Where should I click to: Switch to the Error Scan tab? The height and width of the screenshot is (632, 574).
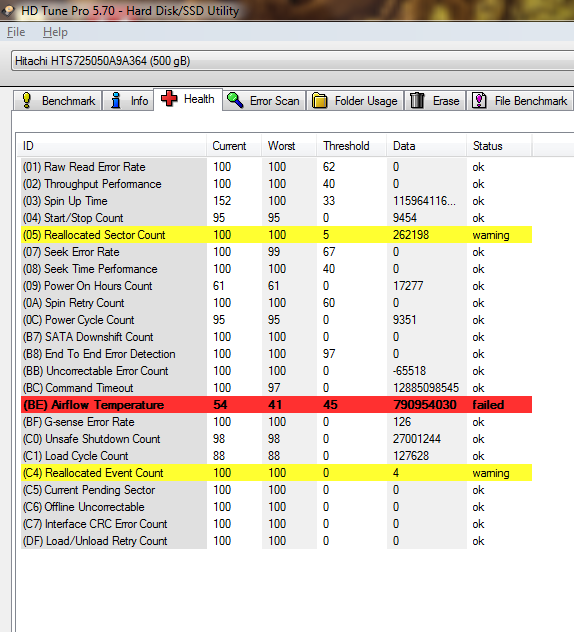[x=264, y=100]
